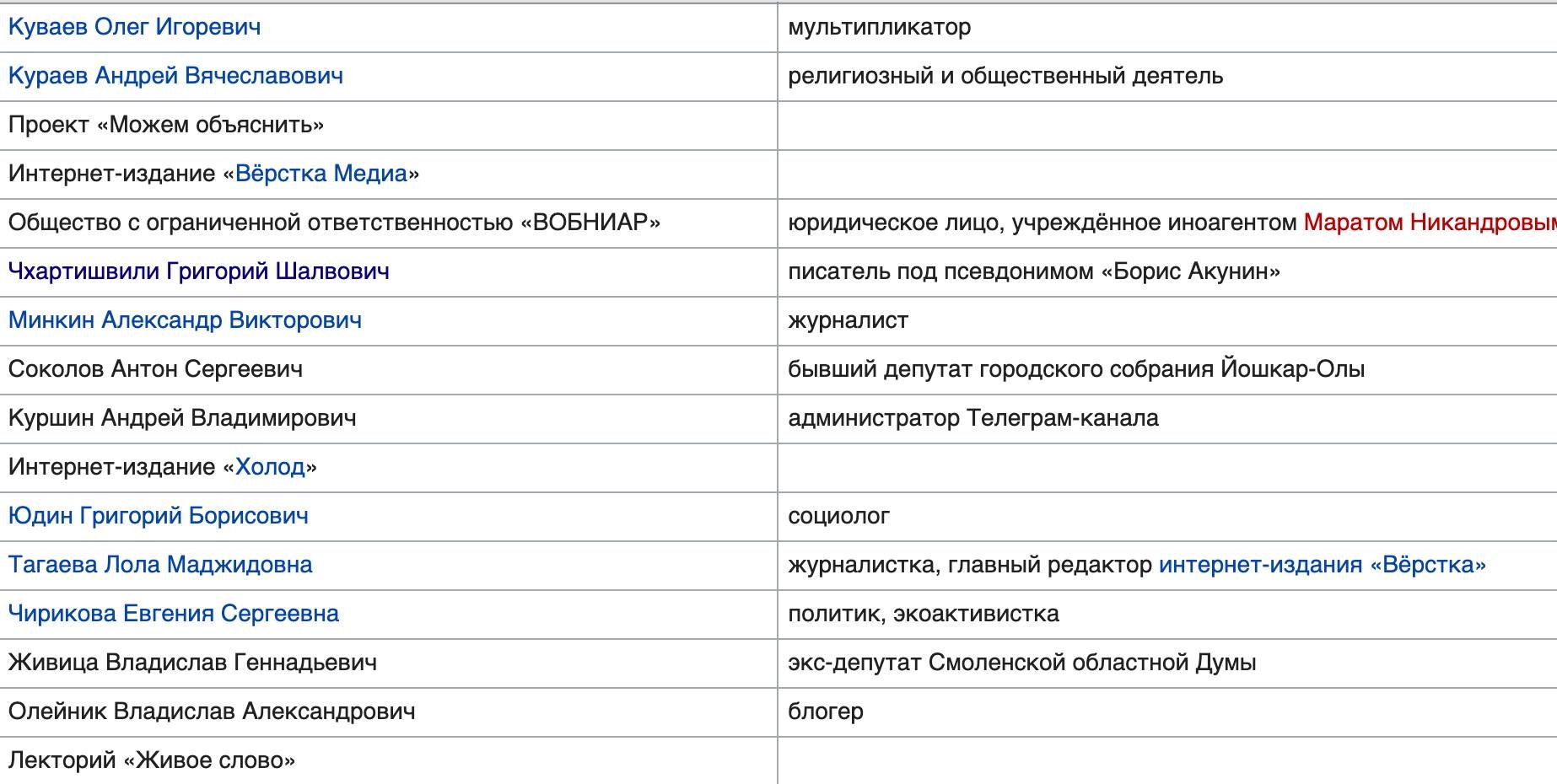Click the Олейник Владислав Александрович cell
The width and height of the screenshot is (1557, 784).
(212, 712)
